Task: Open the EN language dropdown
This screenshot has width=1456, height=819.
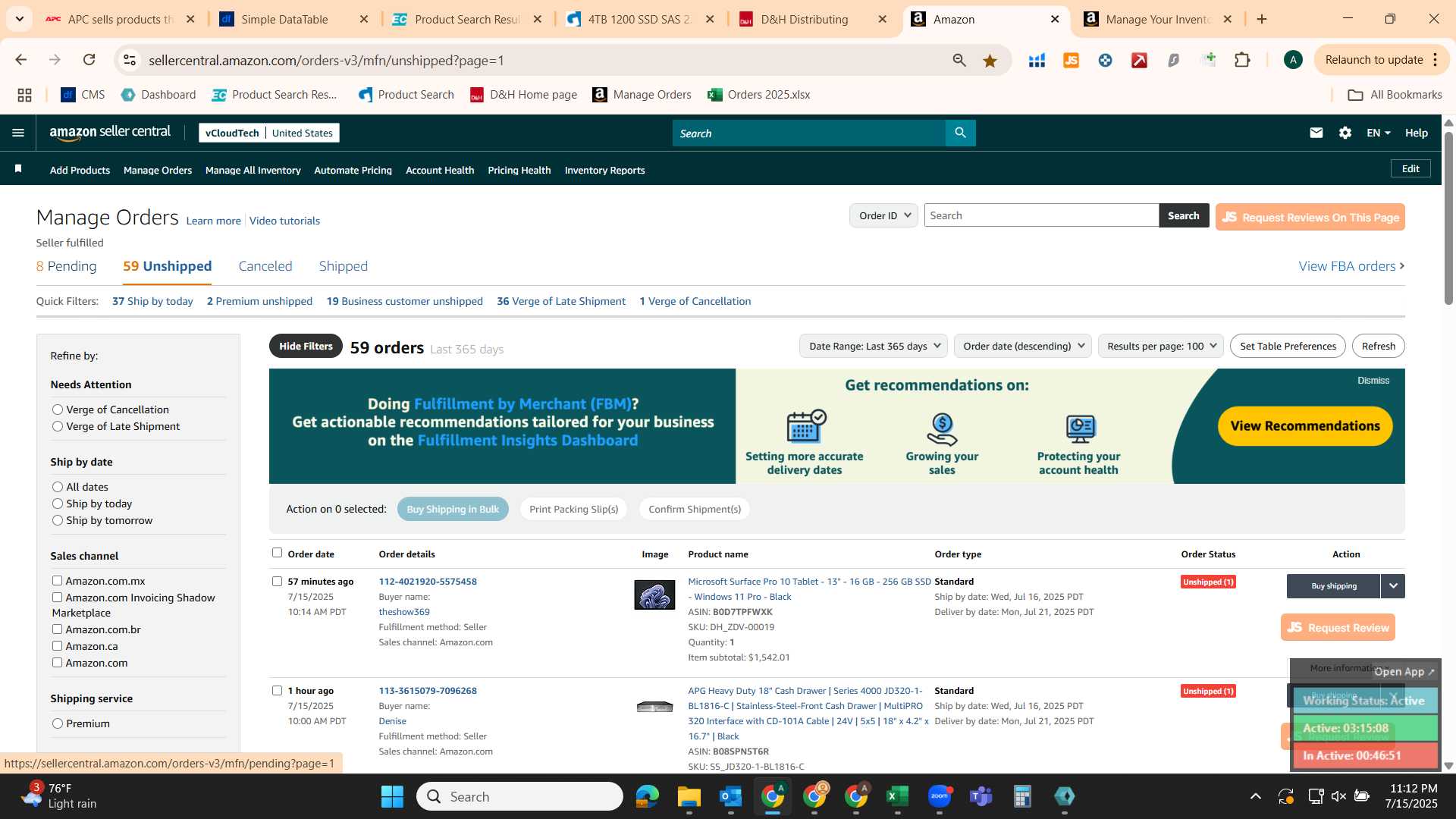Action: [x=1378, y=133]
